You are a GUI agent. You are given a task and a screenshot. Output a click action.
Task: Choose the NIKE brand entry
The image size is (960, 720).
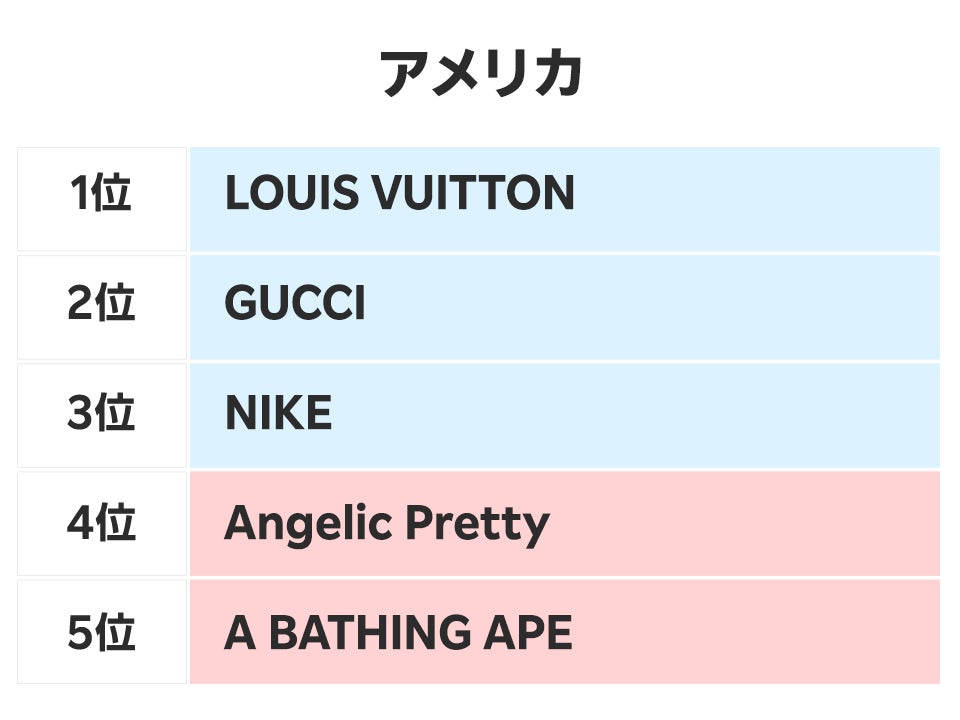278,414
